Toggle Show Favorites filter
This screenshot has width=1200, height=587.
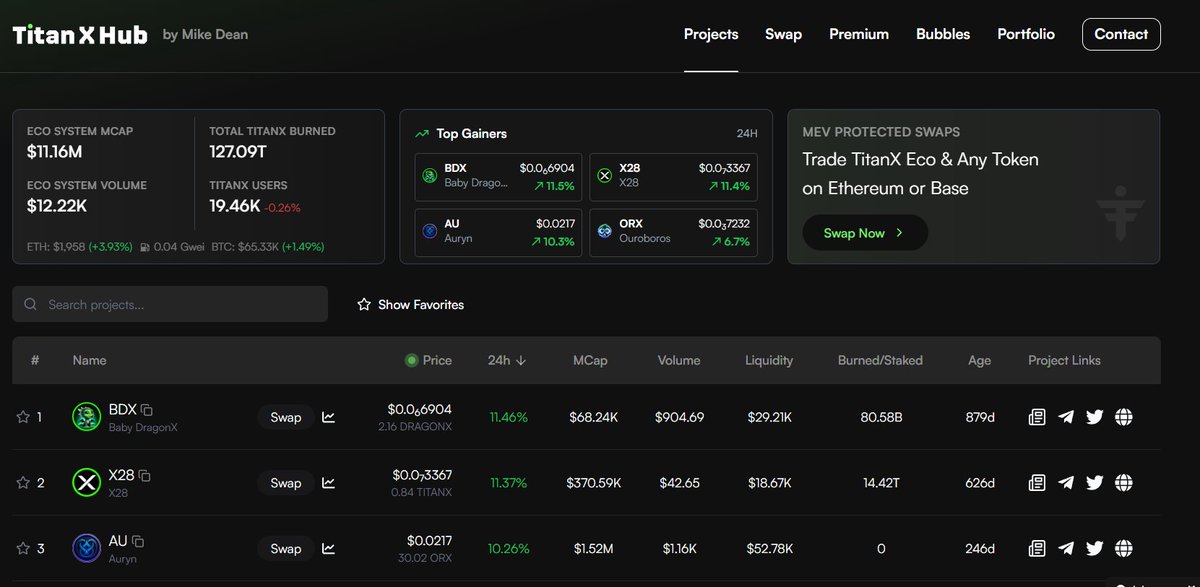410,304
